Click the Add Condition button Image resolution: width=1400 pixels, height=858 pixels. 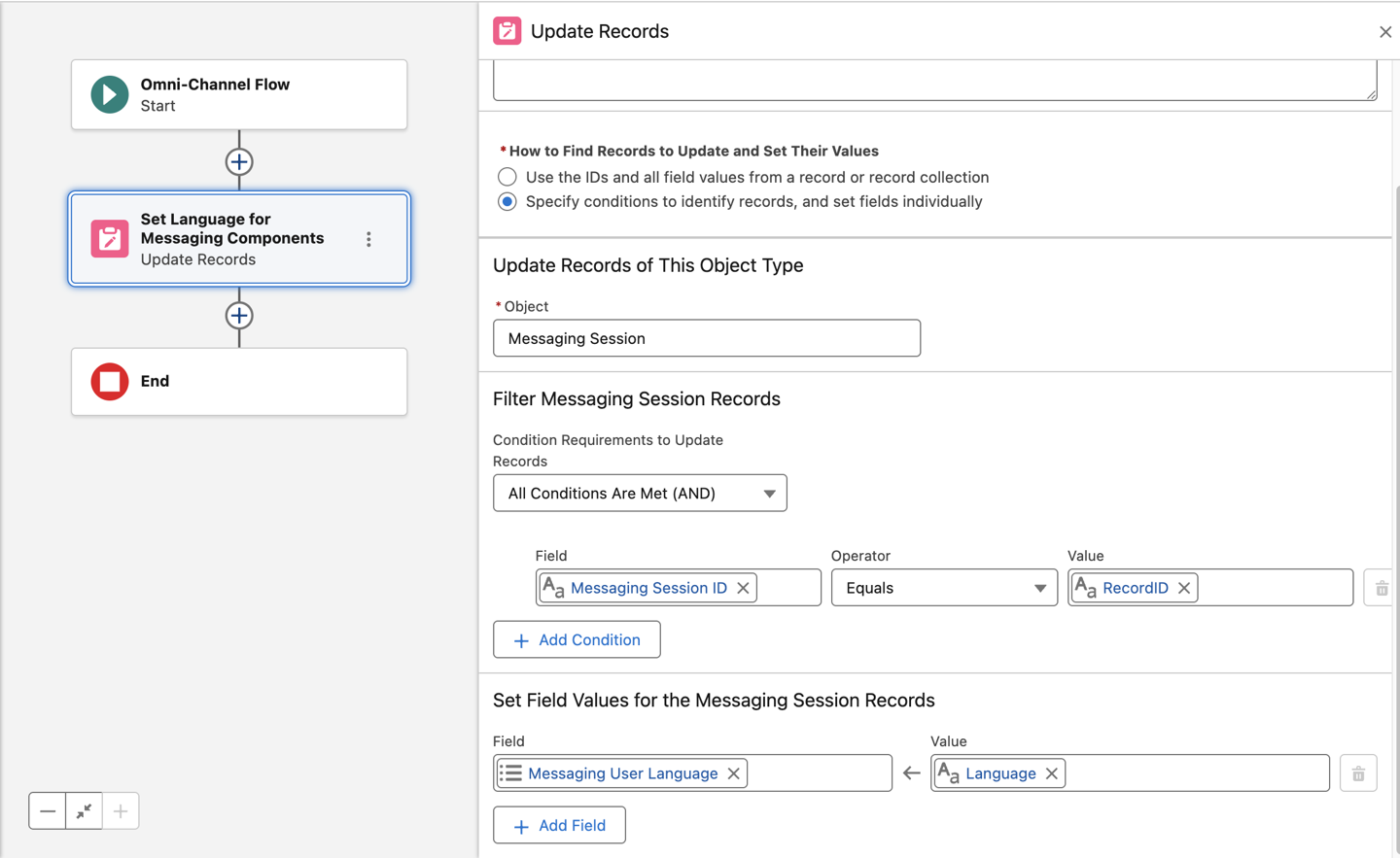[577, 639]
